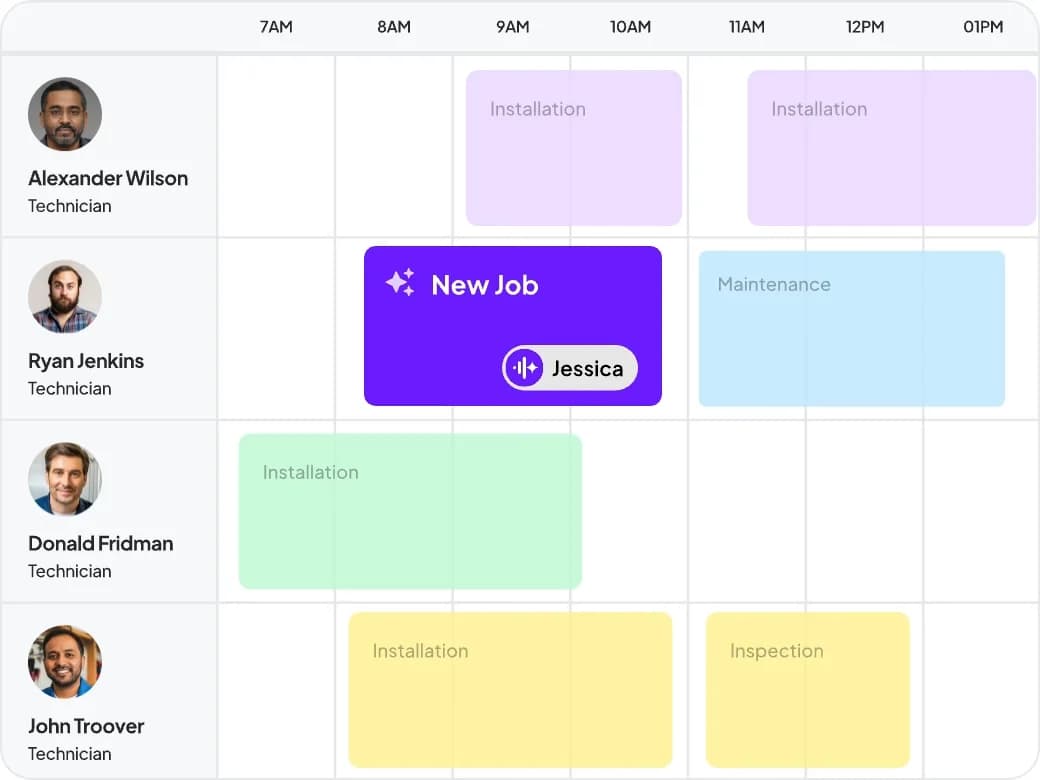
Task: Click the 9AM time column header
Action: [513, 27]
